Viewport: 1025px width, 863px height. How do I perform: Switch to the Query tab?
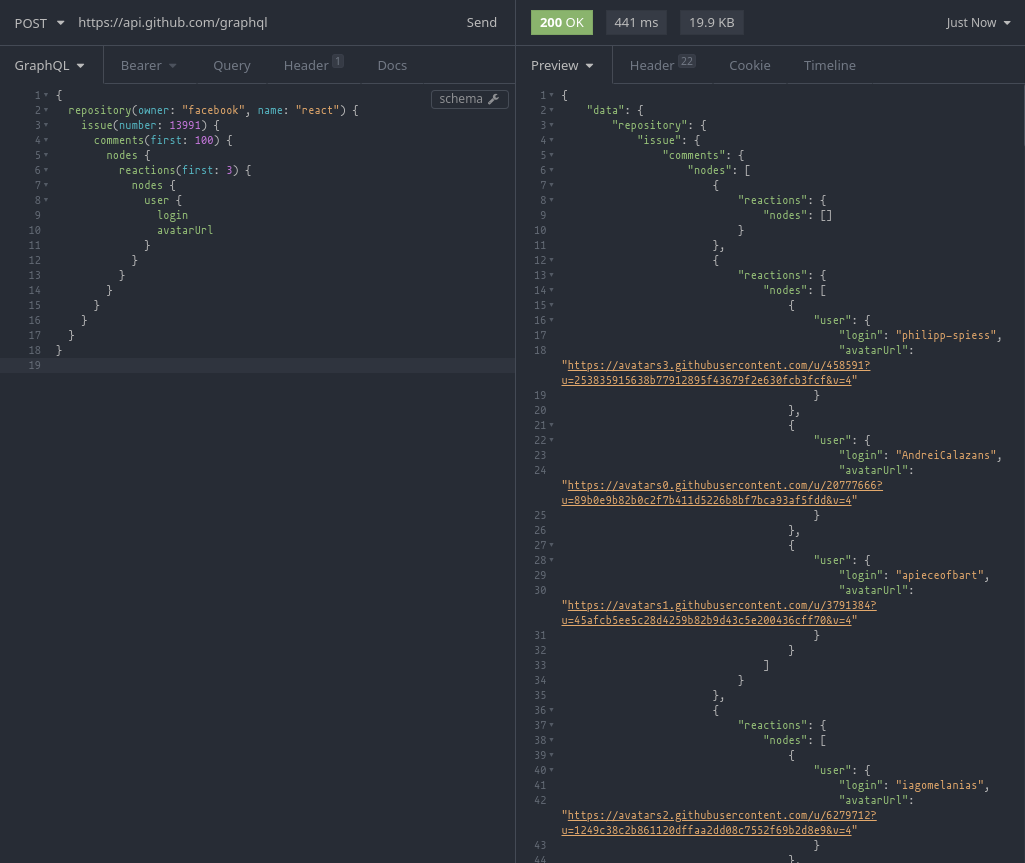coord(231,65)
